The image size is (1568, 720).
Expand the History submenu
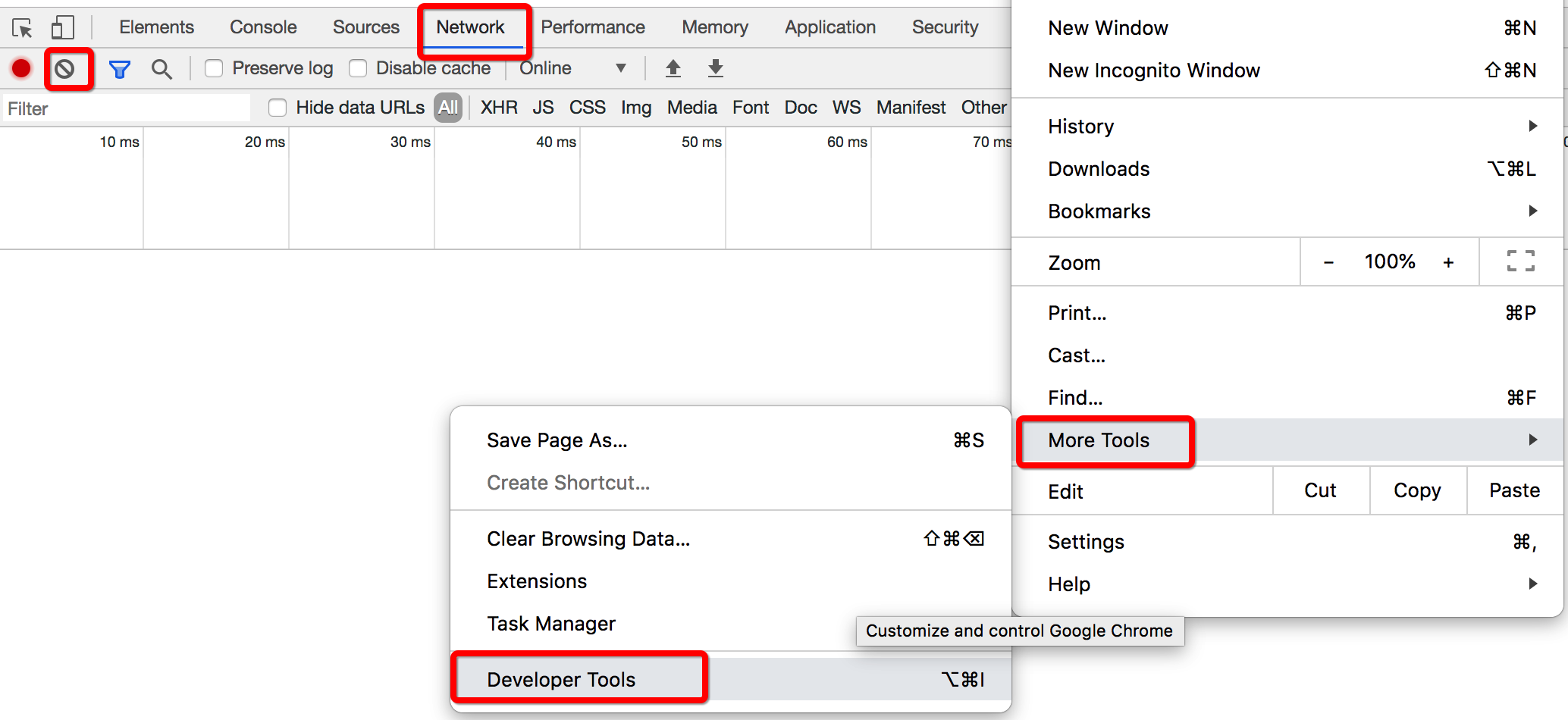tap(1287, 126)
